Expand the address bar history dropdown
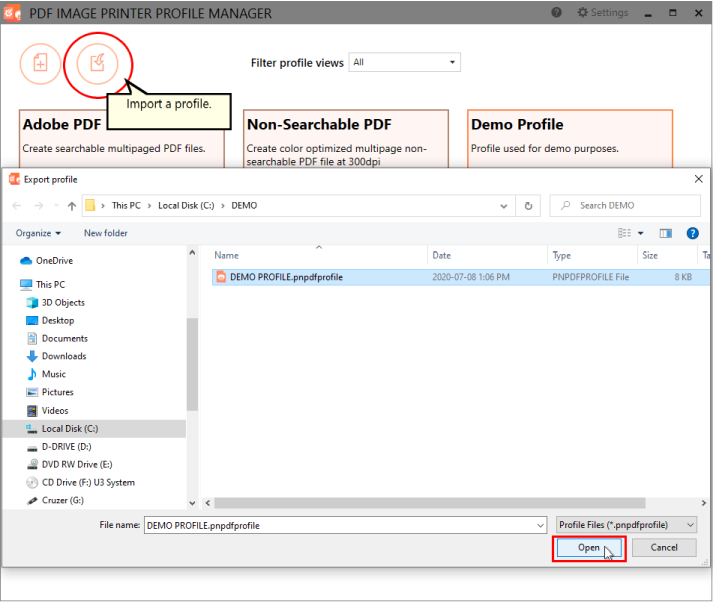The image size is (713, 602). coord(503,206)
